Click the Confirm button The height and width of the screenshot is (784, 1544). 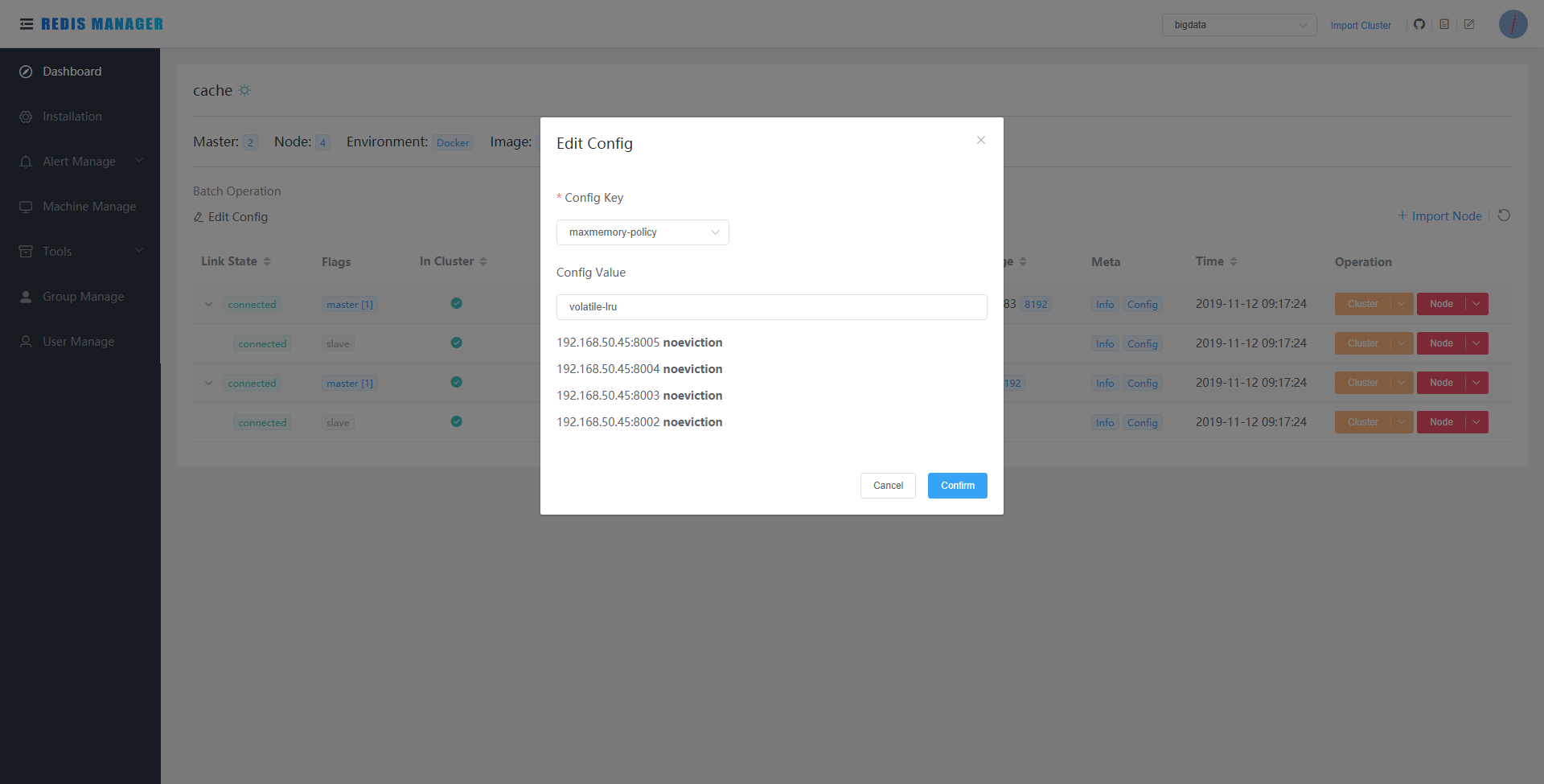pyautogui.click(x=958, y=486)
